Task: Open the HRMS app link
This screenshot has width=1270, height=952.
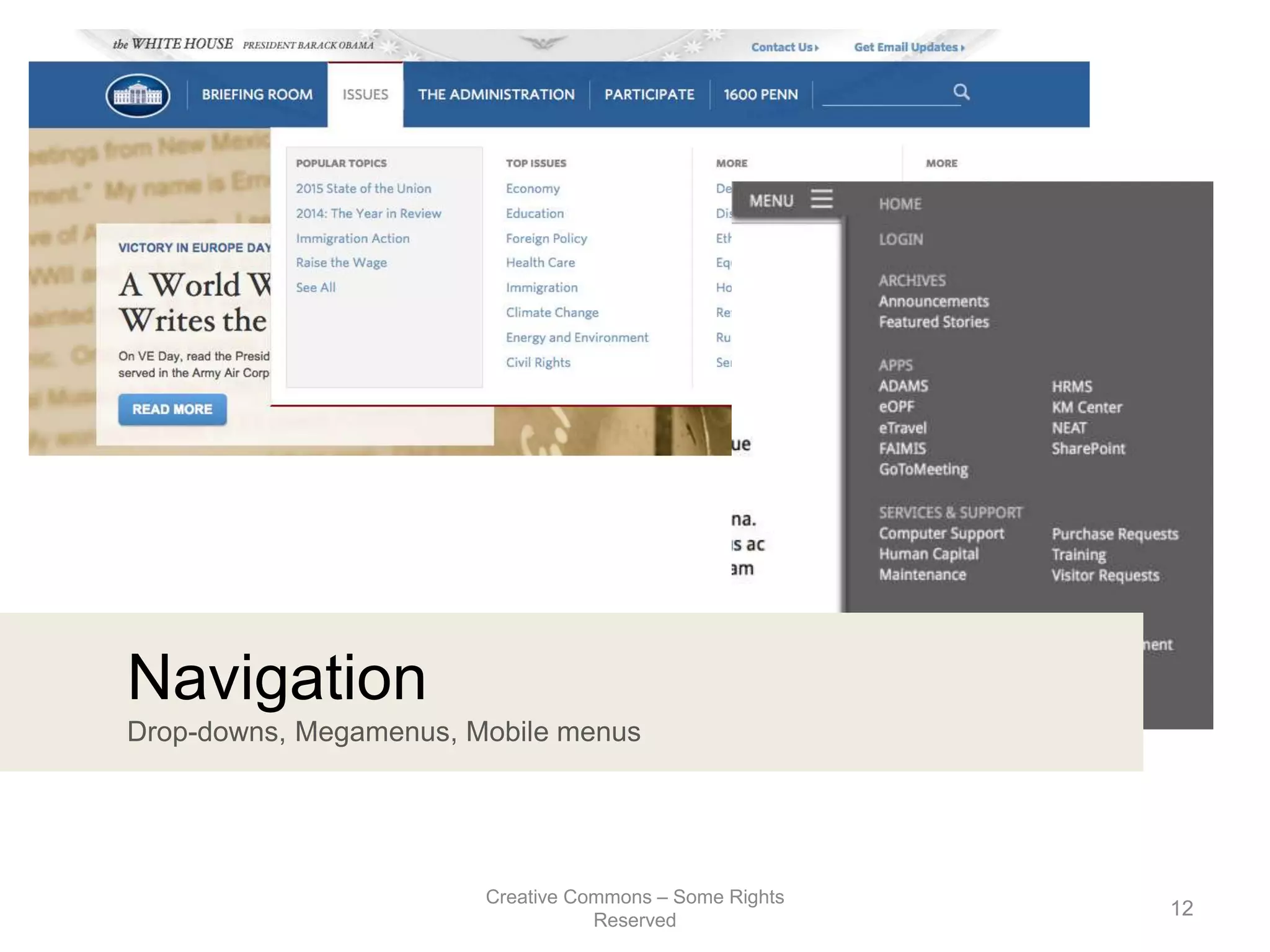Action: tap(1072, 386)
